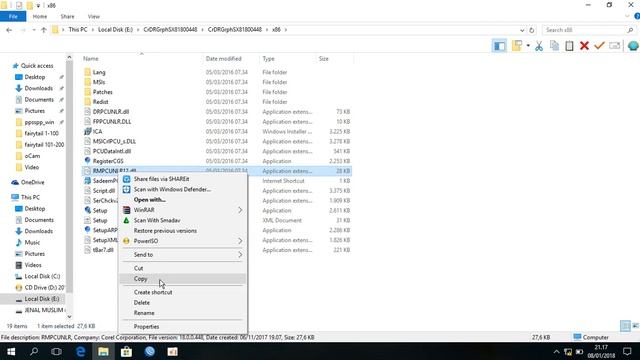Click the search magnifier icon in search box

[x=630, y=30]
